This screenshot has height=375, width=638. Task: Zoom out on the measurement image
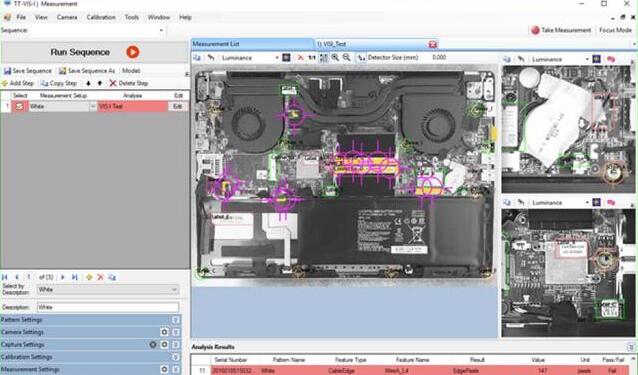(x=346, y=58)
